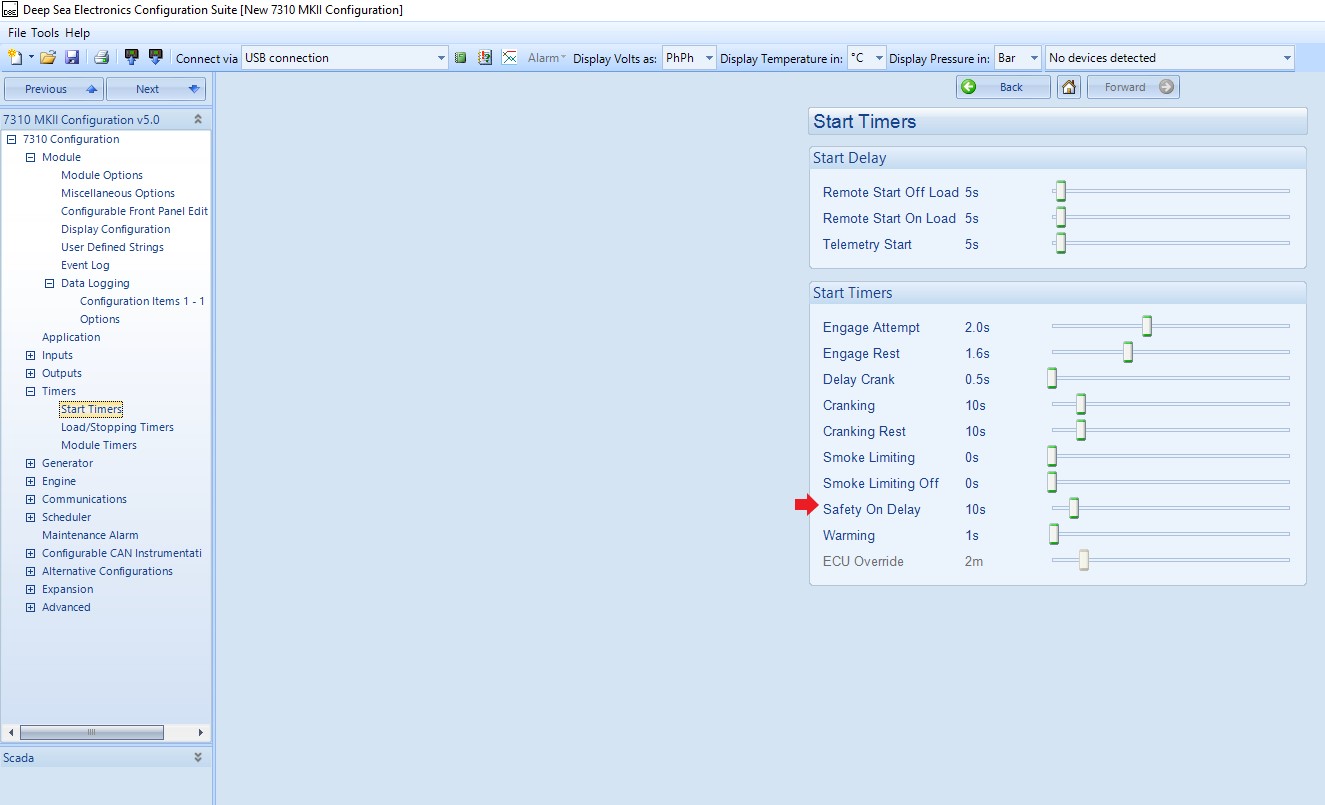Viewport: 1325px width, 805px height.
Task: Click the green module icon after USB connection
Action: (461, 58)
